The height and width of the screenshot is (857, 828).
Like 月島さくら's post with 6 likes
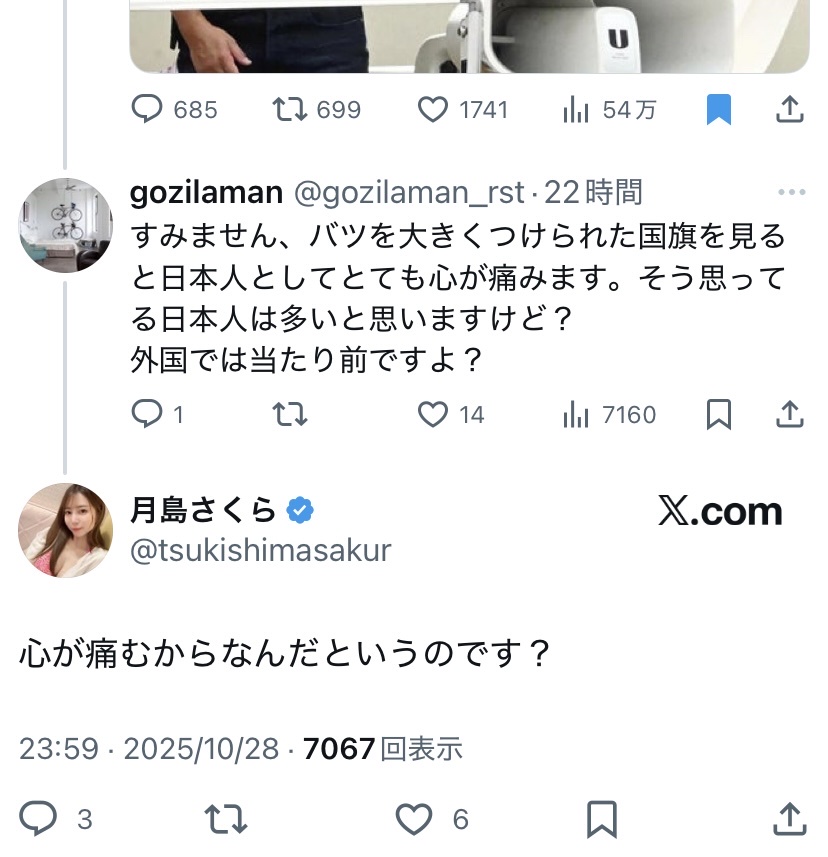coord(414,819)
